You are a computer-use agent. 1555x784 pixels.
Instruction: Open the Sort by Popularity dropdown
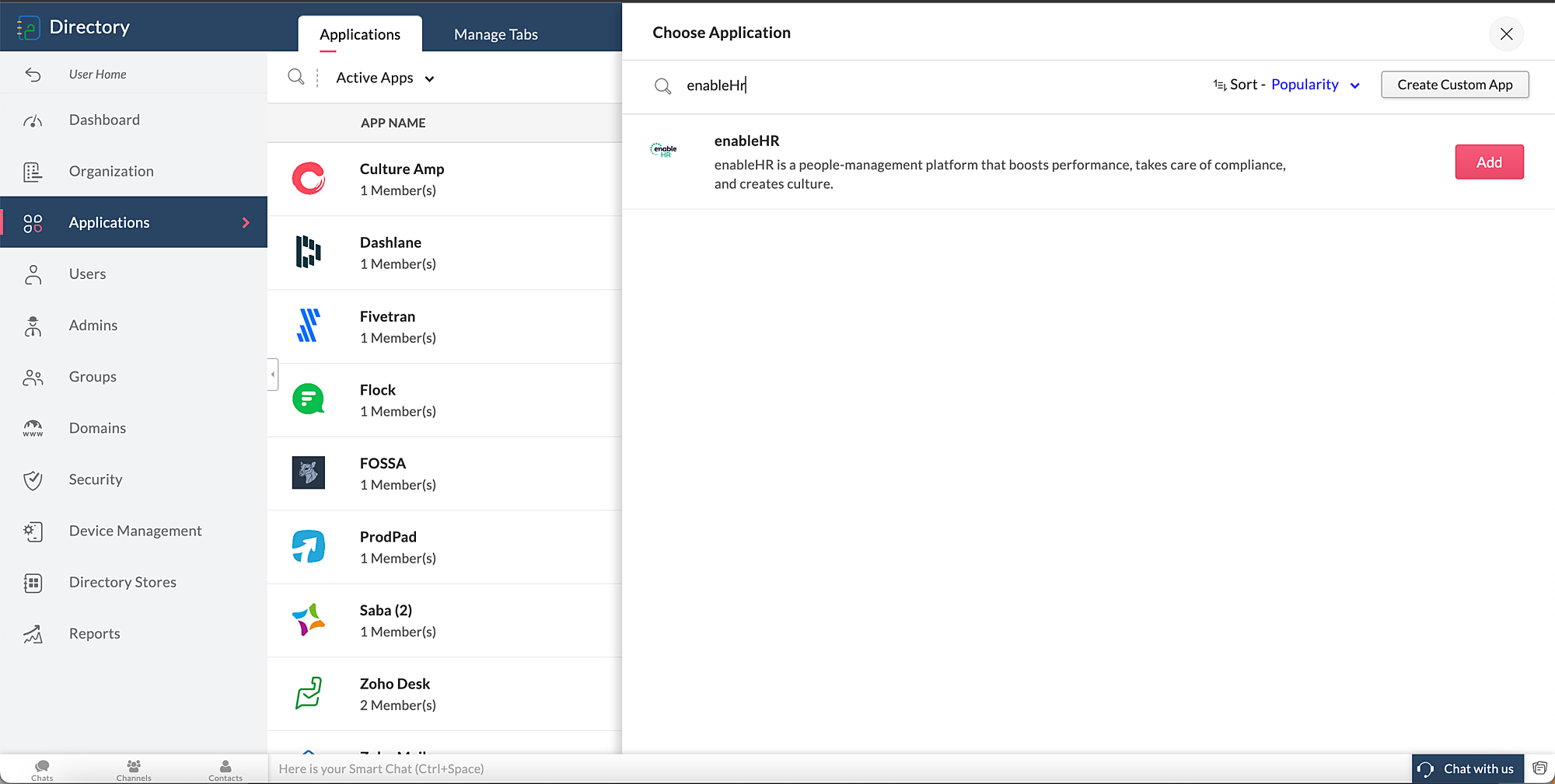click(1314, 85)
